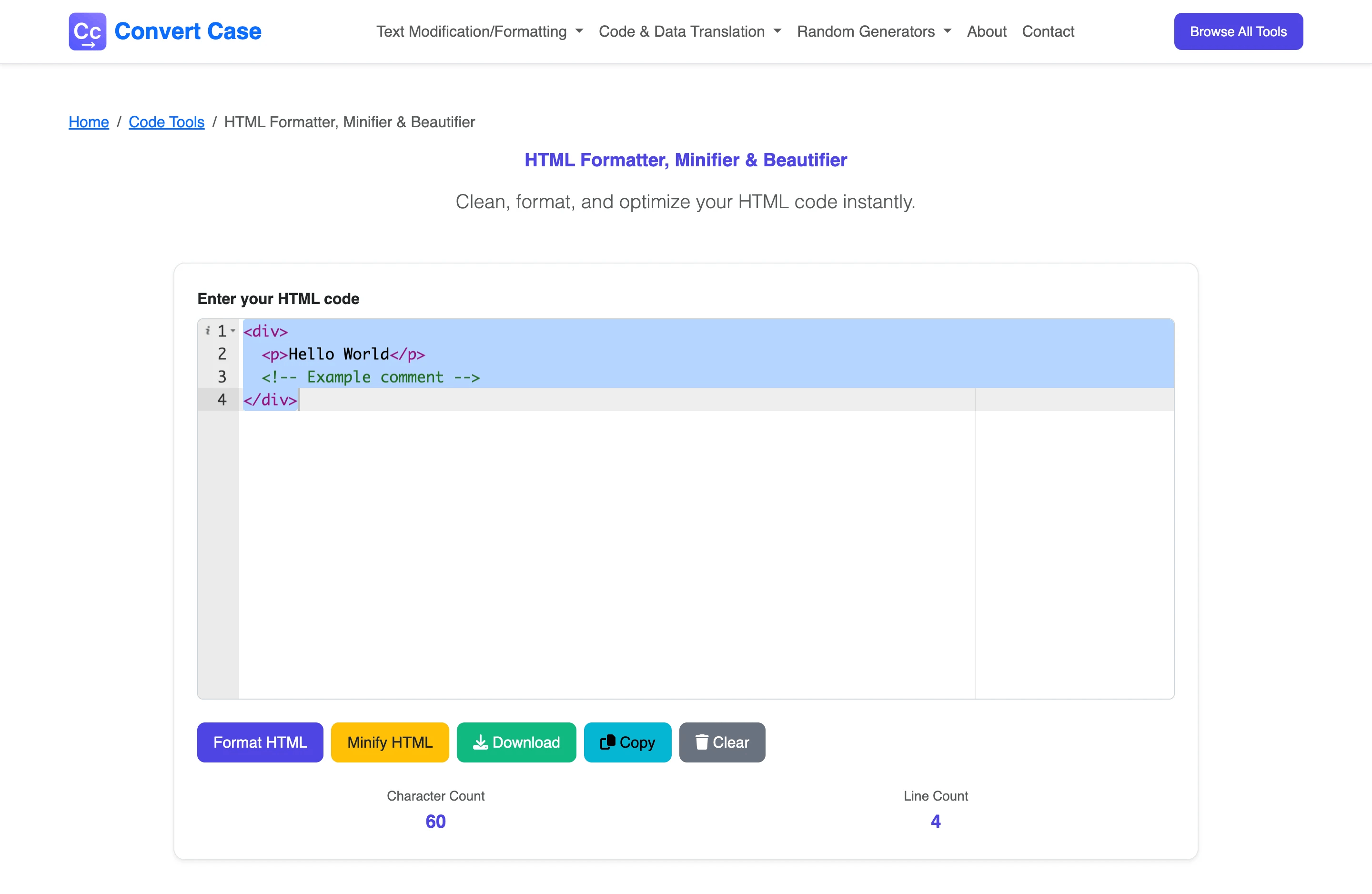Screen dimensions: 1372x894
Task: Click the Convert Case brand name
Action: (x=188, y=31)
